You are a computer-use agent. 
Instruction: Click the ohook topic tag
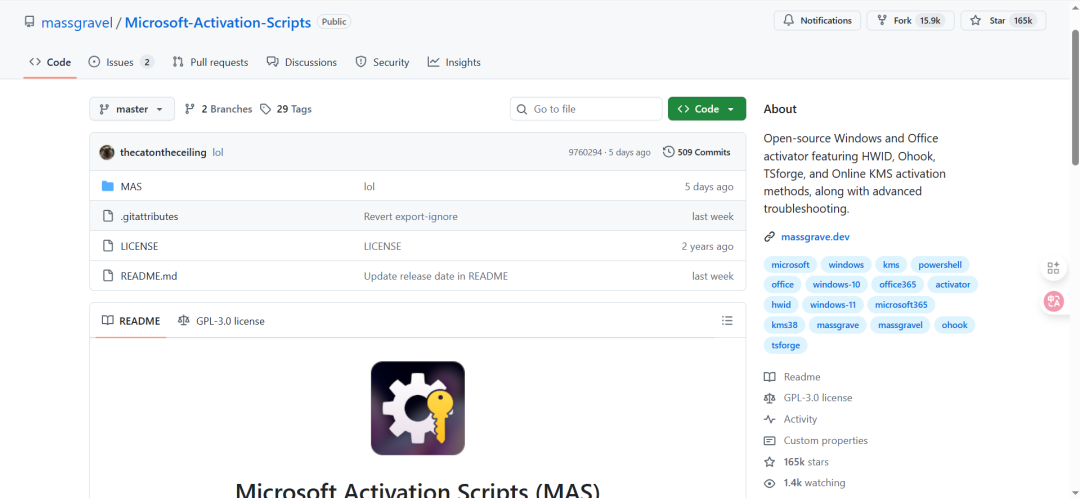[955, 325]
